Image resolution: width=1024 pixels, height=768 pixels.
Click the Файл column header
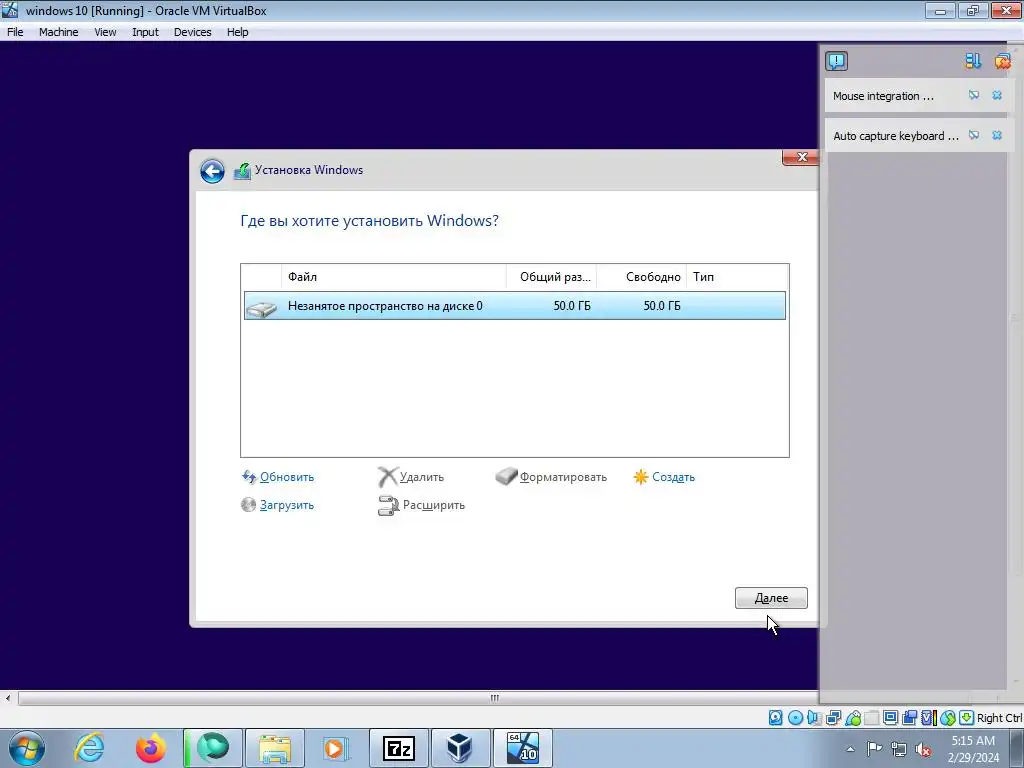394,277
